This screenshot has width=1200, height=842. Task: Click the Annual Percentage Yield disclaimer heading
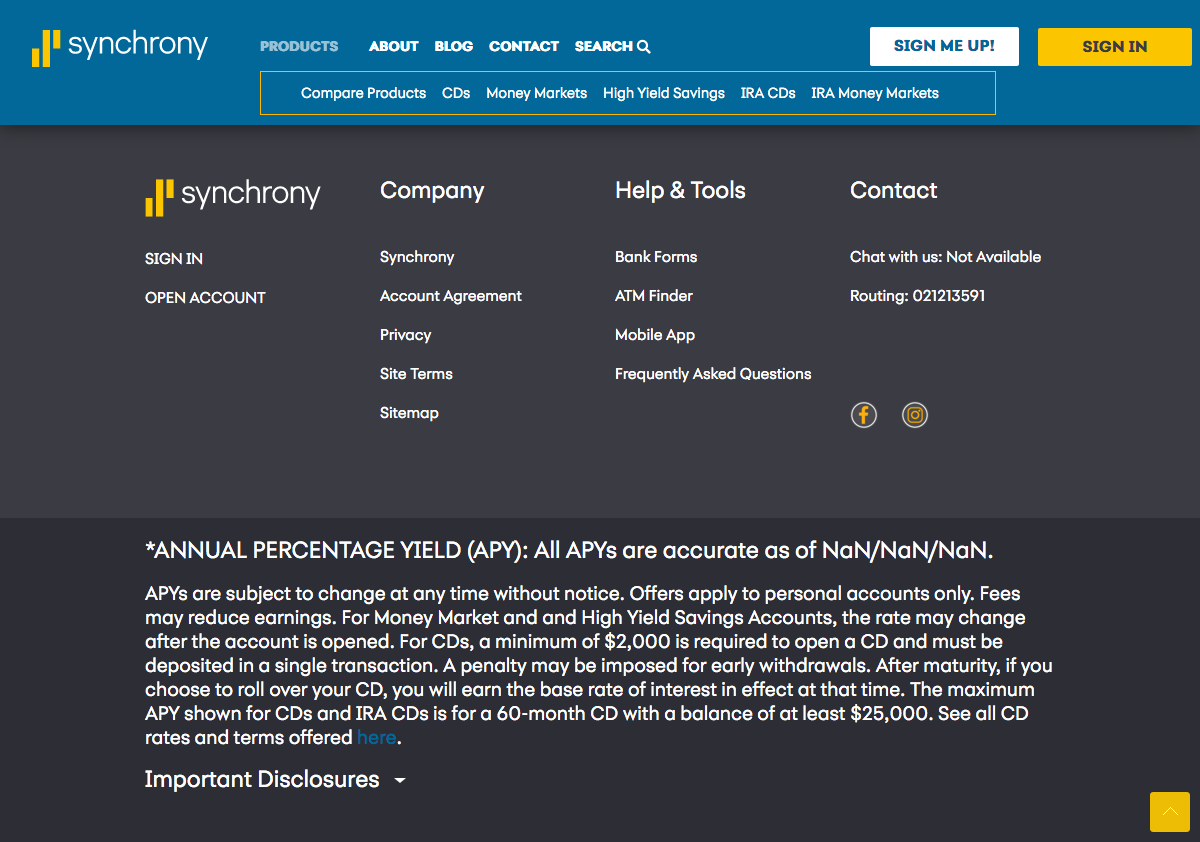569,551
